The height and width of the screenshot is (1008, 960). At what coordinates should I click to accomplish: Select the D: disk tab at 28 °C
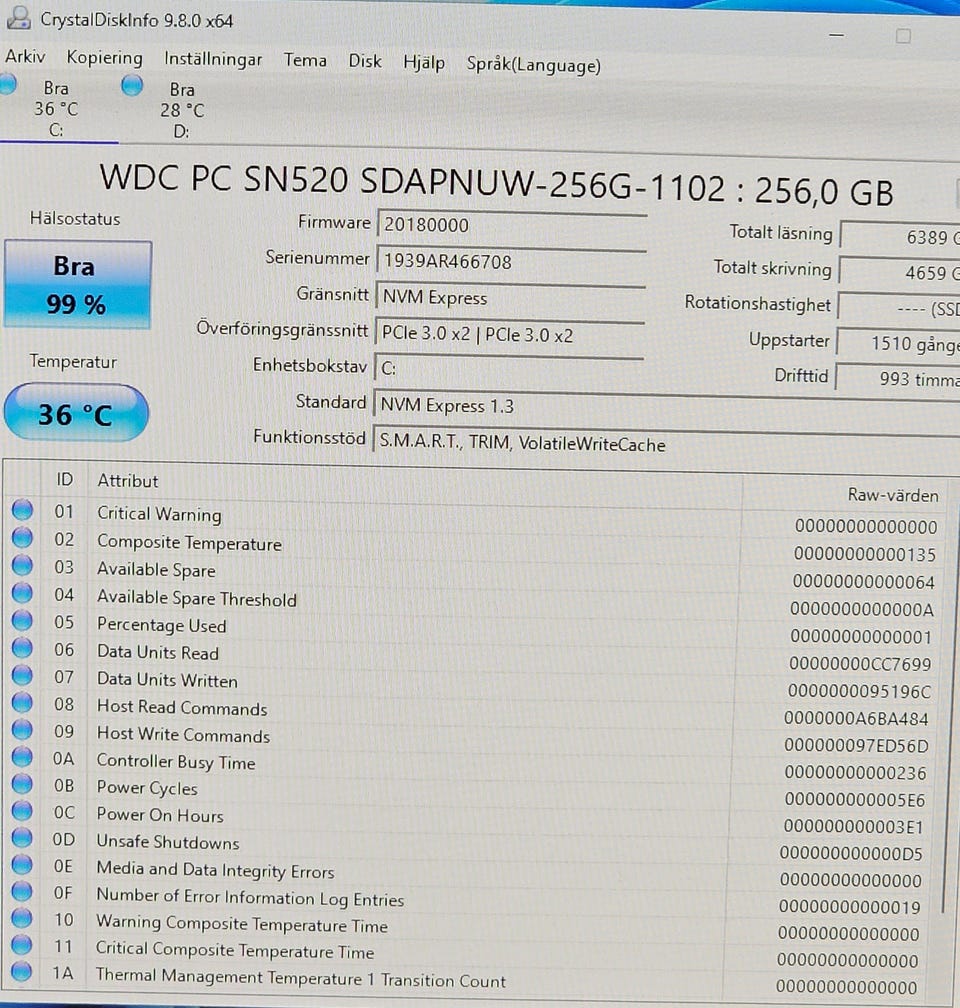click(x=181, y=110)
